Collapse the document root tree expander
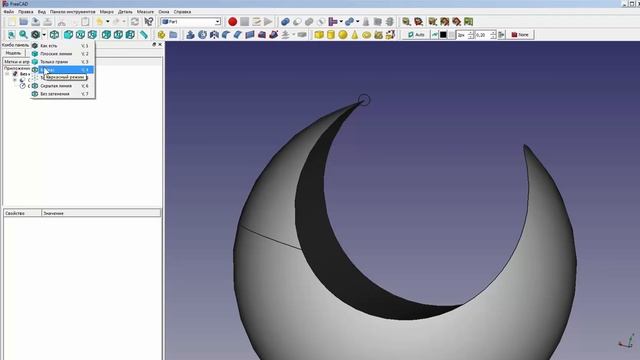 click(7, 74)
